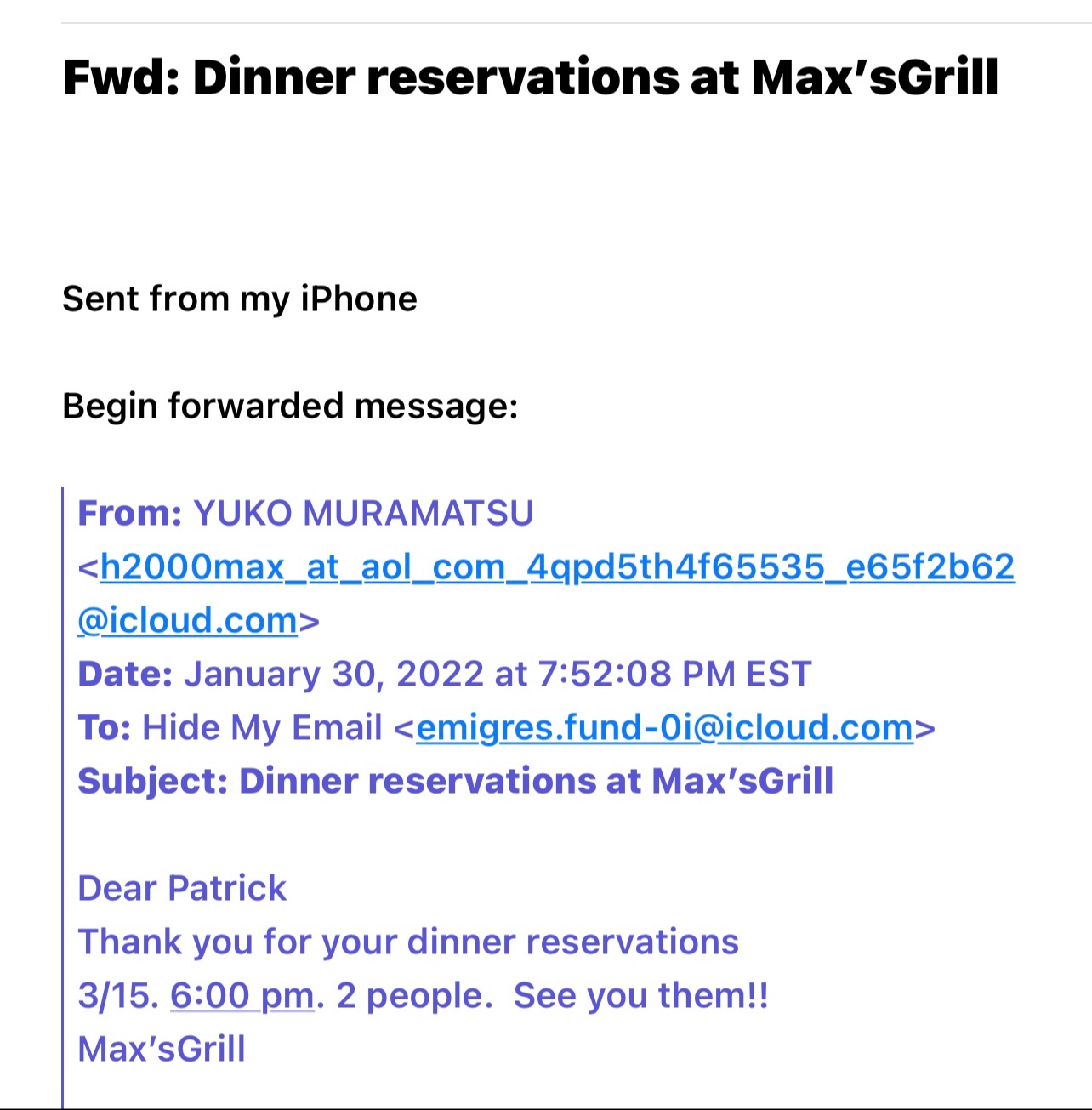Viewport: 1092px width, 1110px height.
Task: Click the emigres.fund-0i@icloud.com address link
Action: 664,728
